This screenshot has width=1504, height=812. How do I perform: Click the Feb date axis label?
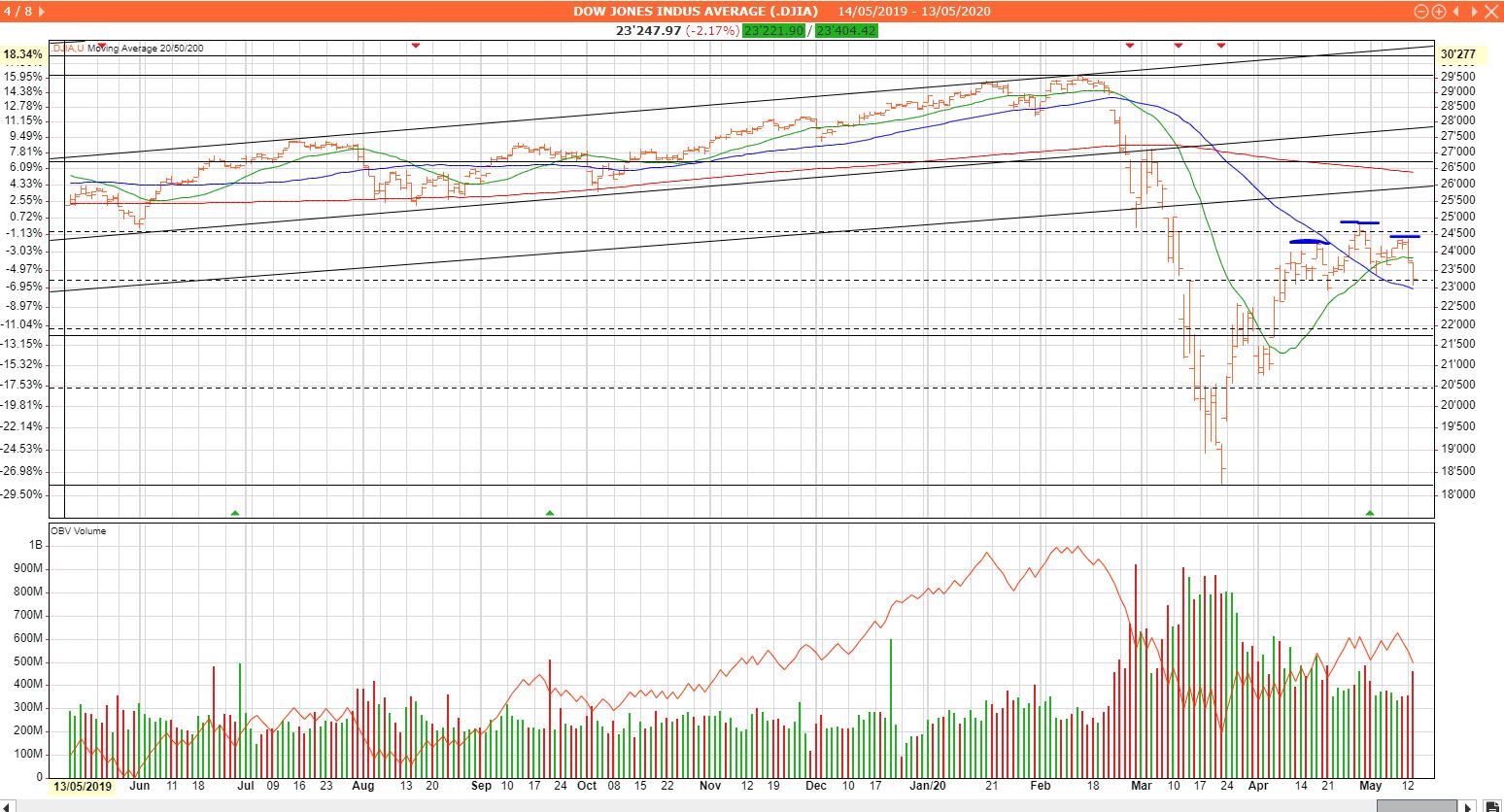coord(1040,786)
